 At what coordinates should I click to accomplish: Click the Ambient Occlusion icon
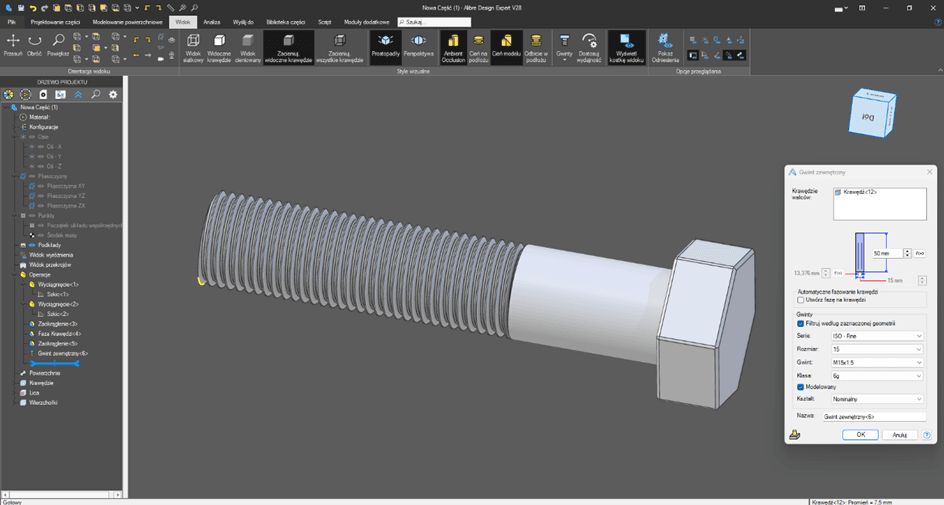[x=453, y=45]
